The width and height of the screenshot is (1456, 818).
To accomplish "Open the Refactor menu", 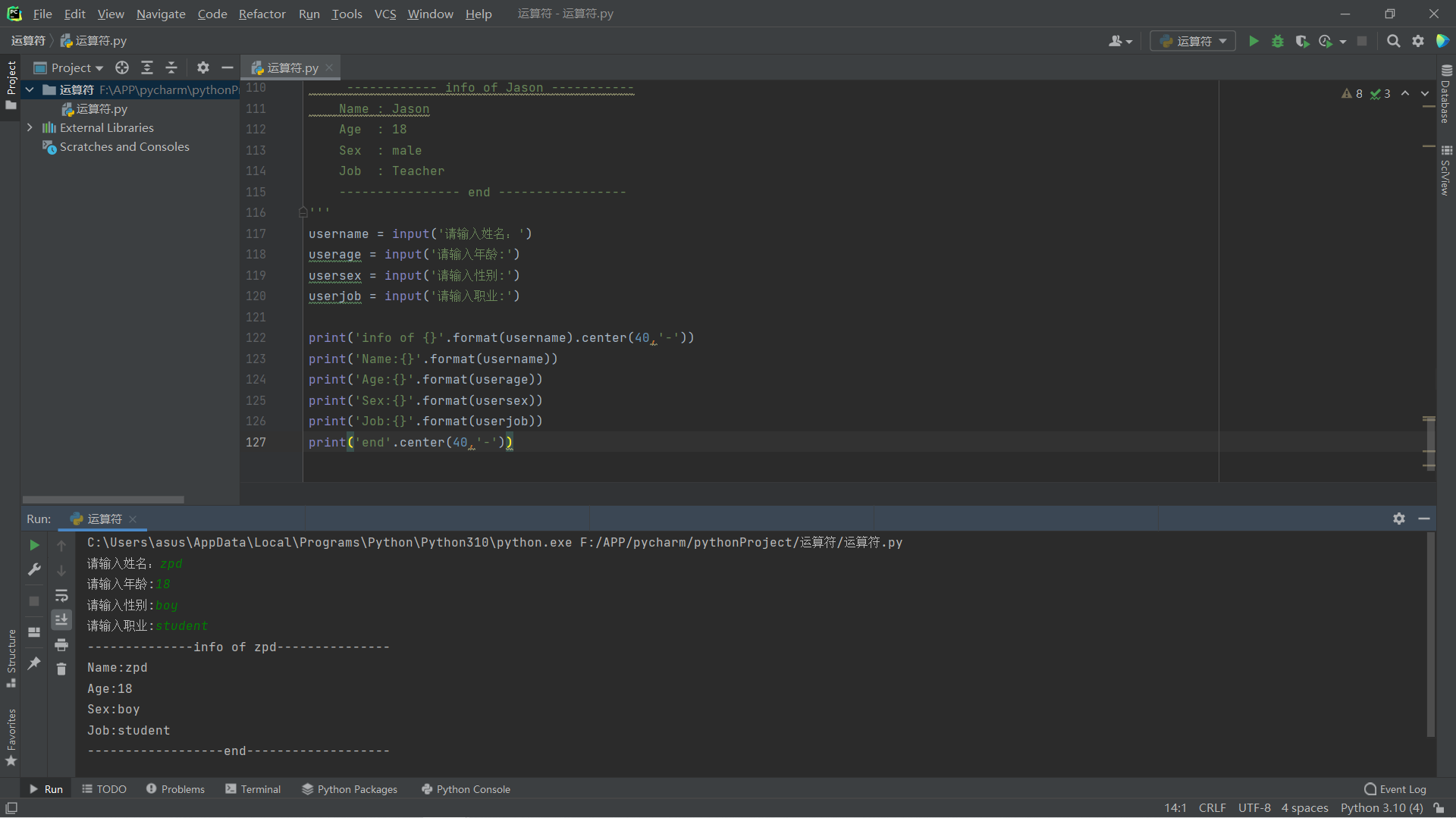I will click(262, 14).
